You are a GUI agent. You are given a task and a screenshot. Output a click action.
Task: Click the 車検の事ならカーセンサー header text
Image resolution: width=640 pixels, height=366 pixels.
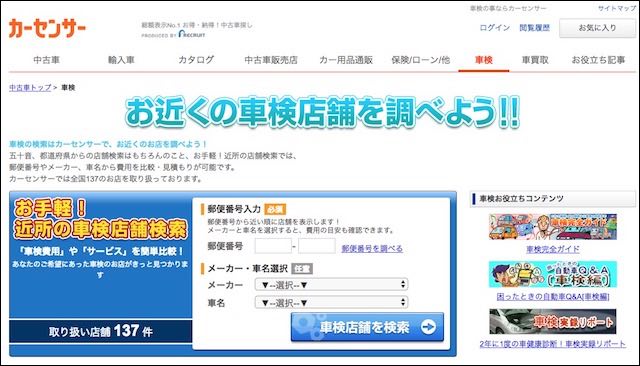click(x=508, y=8)
